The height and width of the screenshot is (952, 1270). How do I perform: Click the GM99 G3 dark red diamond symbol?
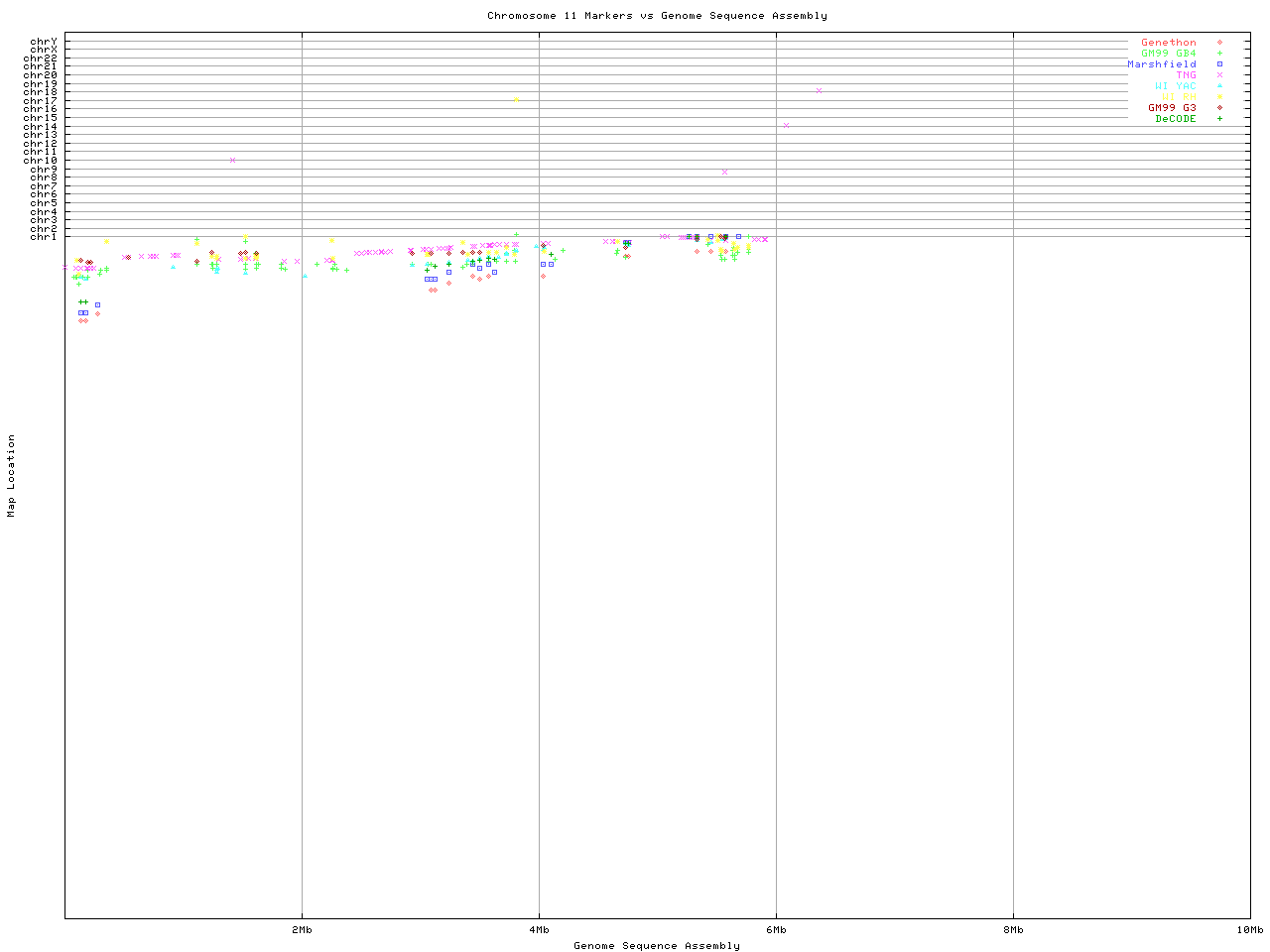[1219, 108]
